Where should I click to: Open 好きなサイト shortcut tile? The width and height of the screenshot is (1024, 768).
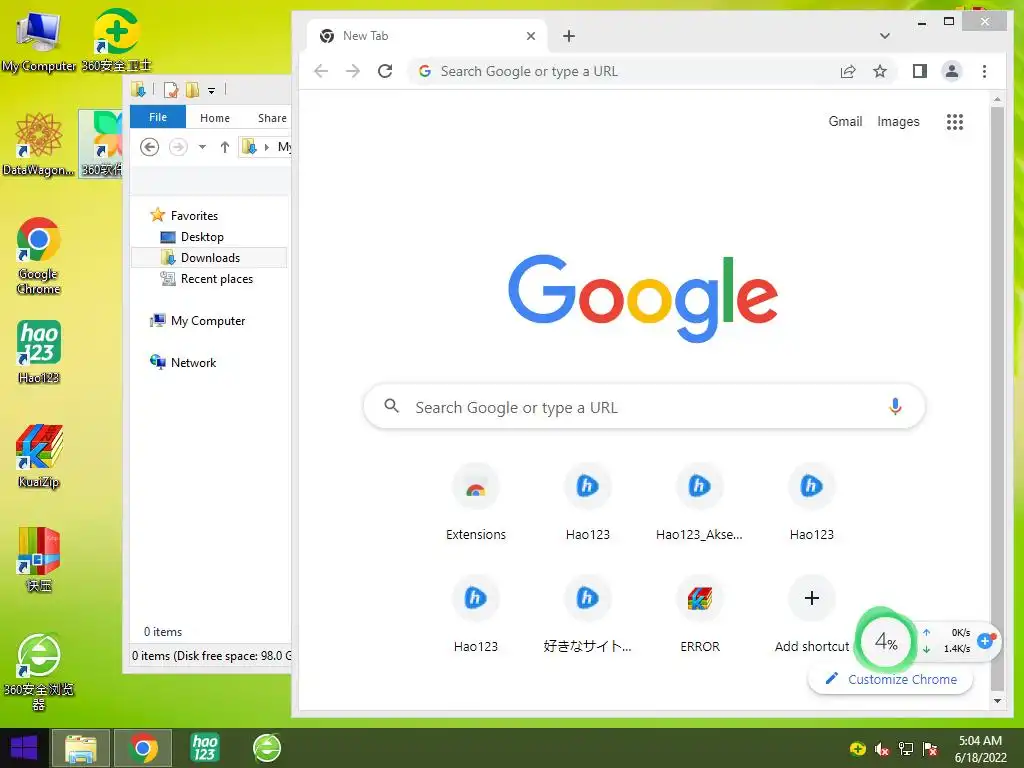(587, 615)
